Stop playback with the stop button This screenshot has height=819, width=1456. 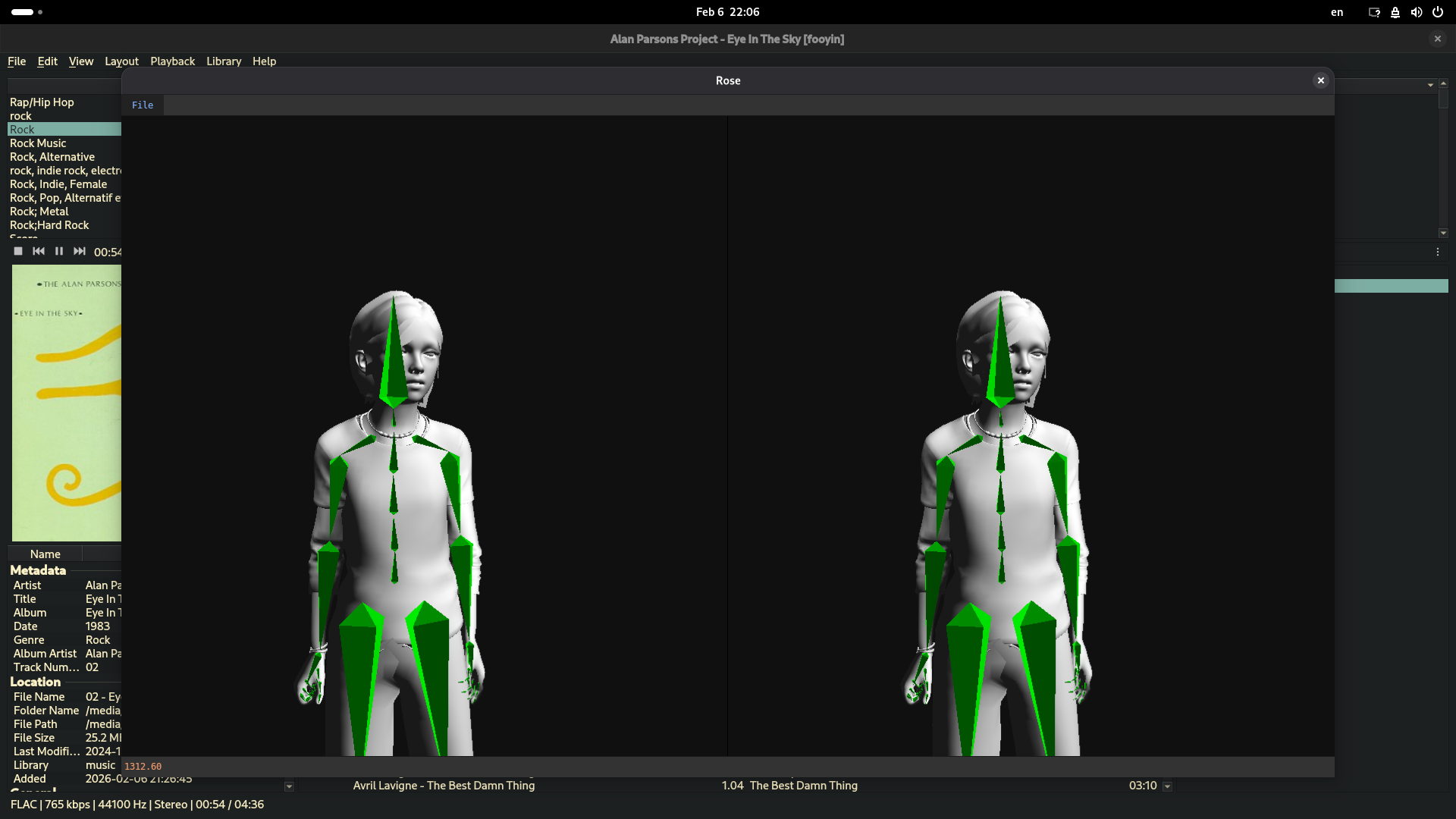[x=18, y=251]
